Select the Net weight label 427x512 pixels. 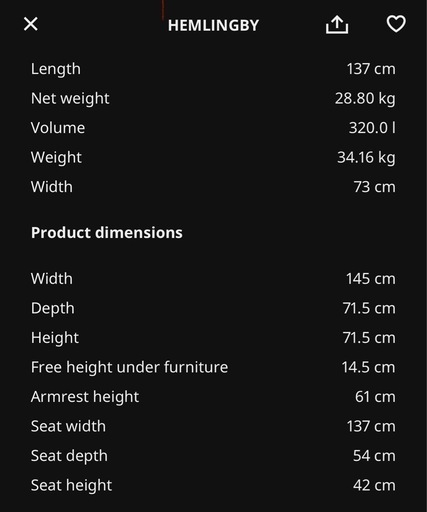(x=70, y=99)
